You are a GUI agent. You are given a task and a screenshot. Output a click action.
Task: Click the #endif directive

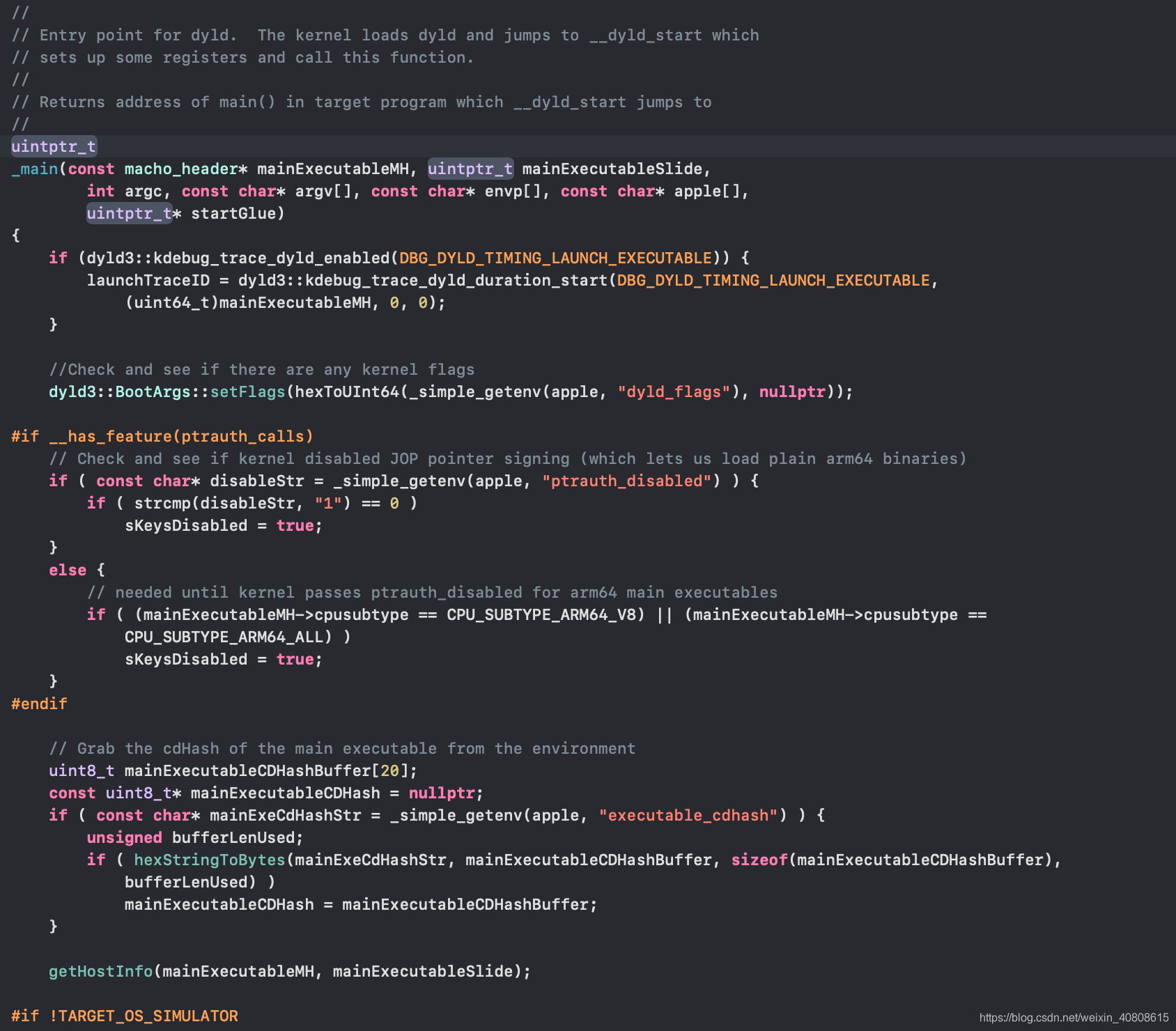[39, 704]
